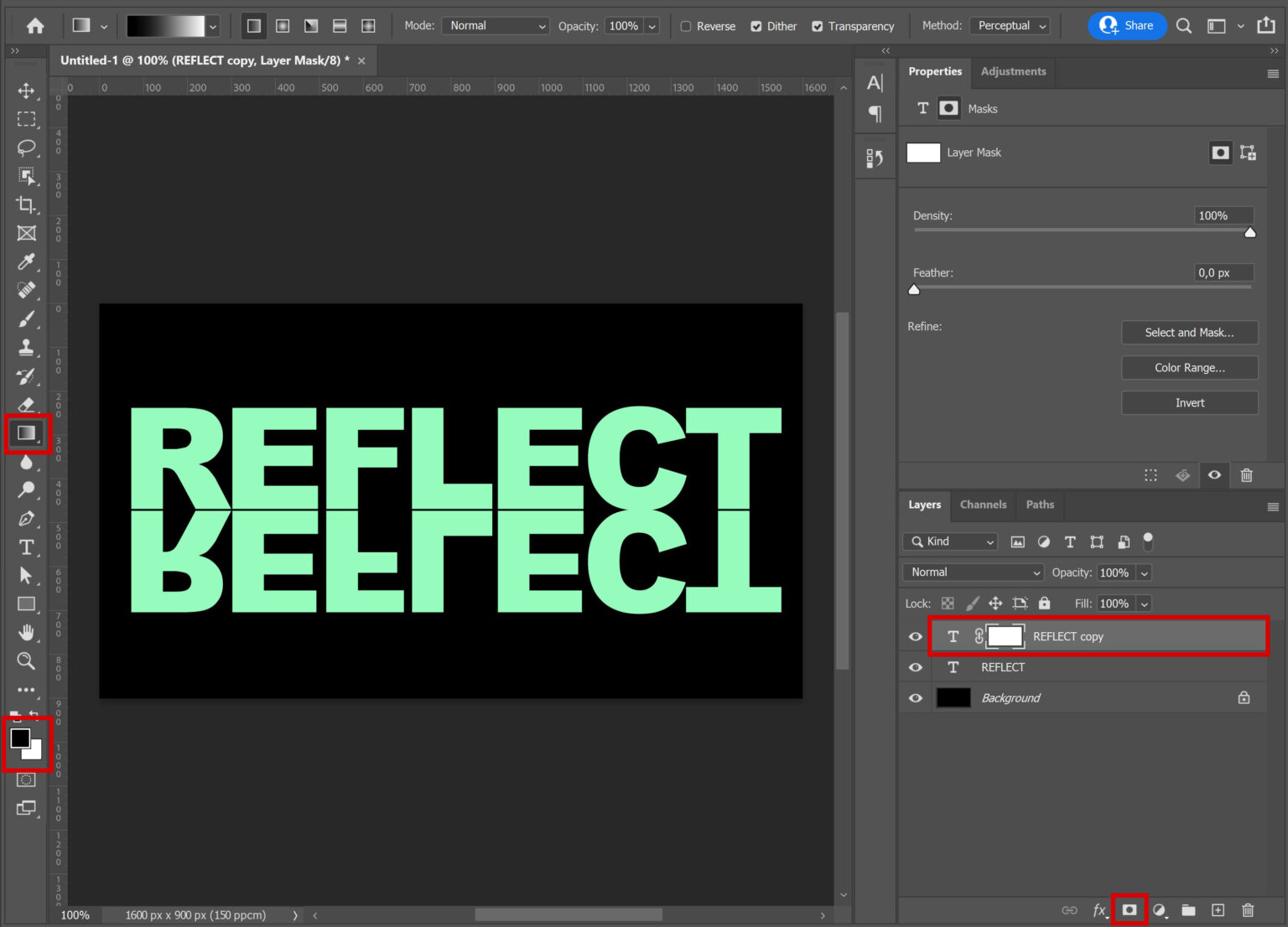1288x927 pixels.
Task: Click the Select and Mask button
Action: pyautogui.click(x=1189, y=332)
